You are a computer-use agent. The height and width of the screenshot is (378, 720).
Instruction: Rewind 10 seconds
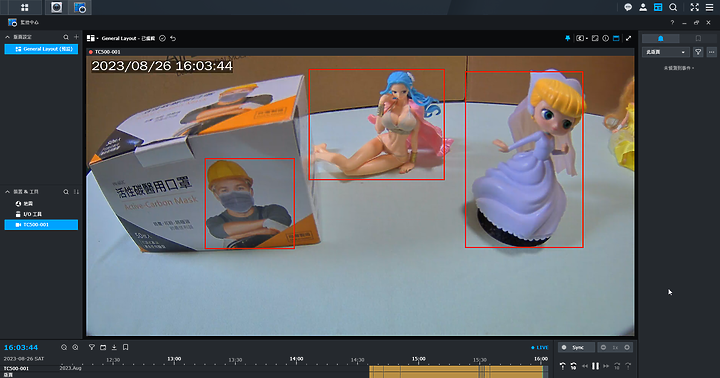pyautogui.click(x=574, y=366)
